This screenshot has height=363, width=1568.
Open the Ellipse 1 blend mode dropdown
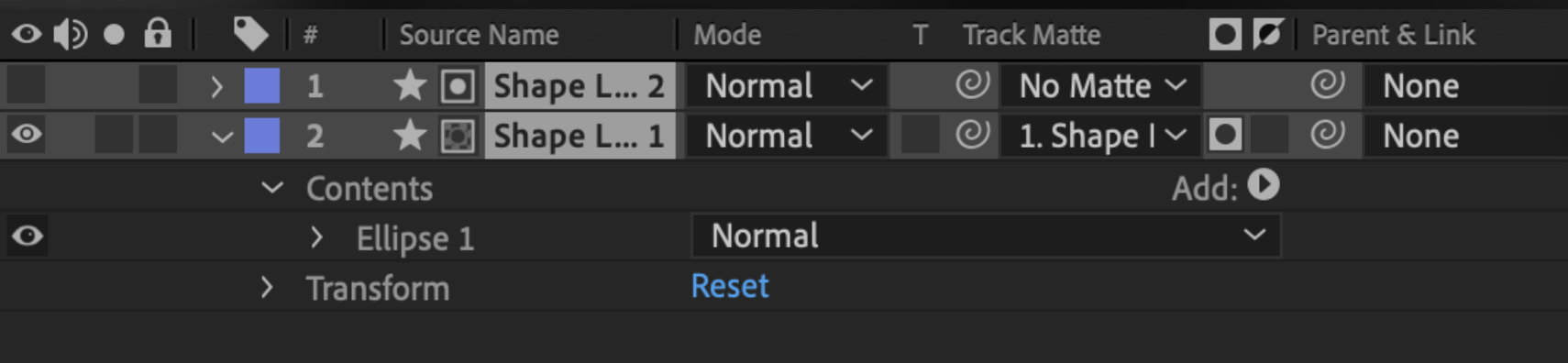(x=986, y=236)
